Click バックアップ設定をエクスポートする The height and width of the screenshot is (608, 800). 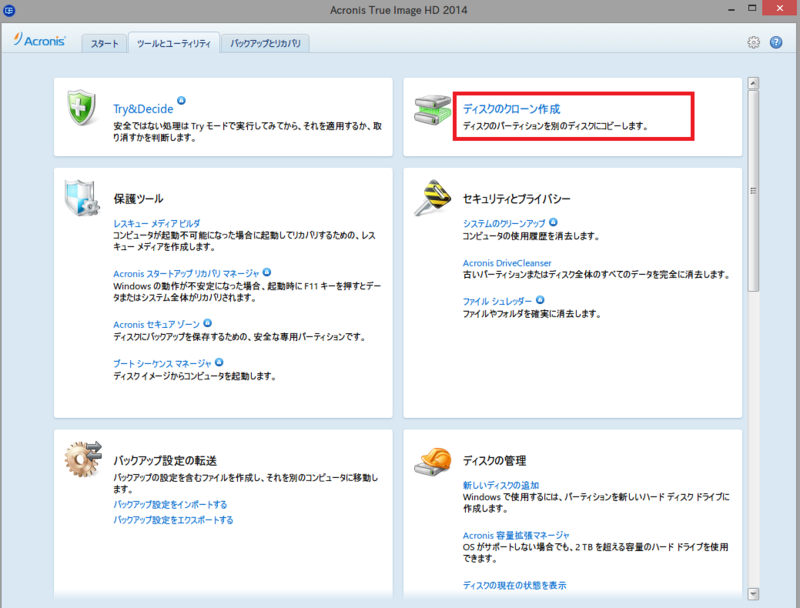point(173,520)
